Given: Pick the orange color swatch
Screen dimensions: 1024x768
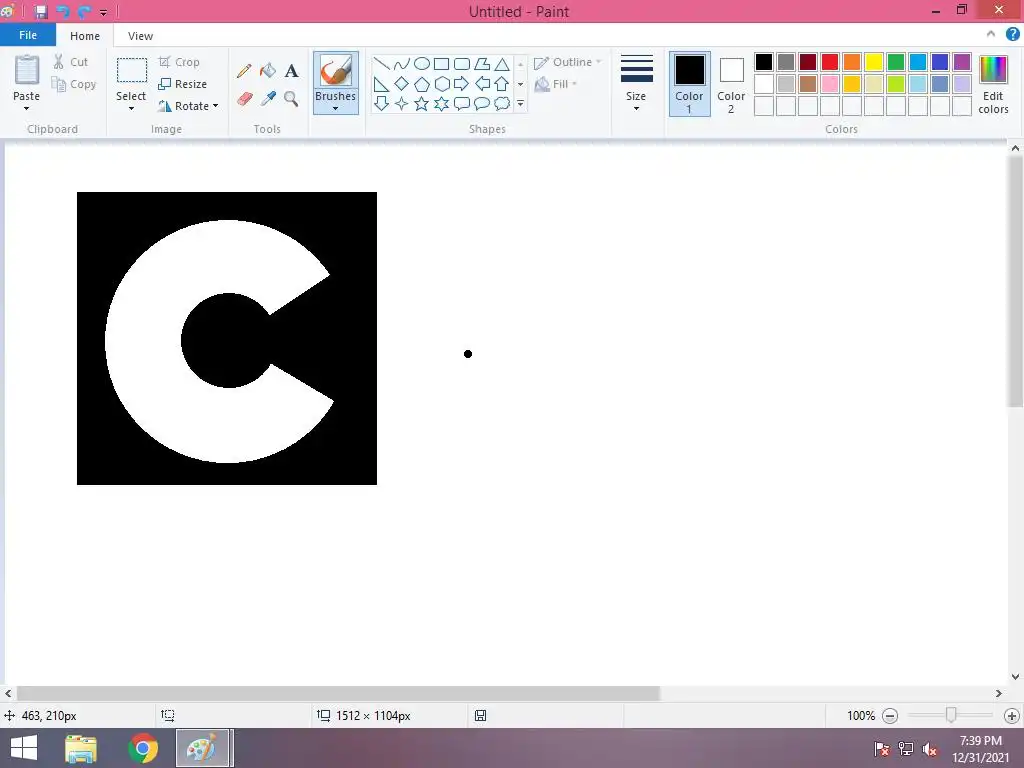Looking at the screenshot, I should (852, 62).
